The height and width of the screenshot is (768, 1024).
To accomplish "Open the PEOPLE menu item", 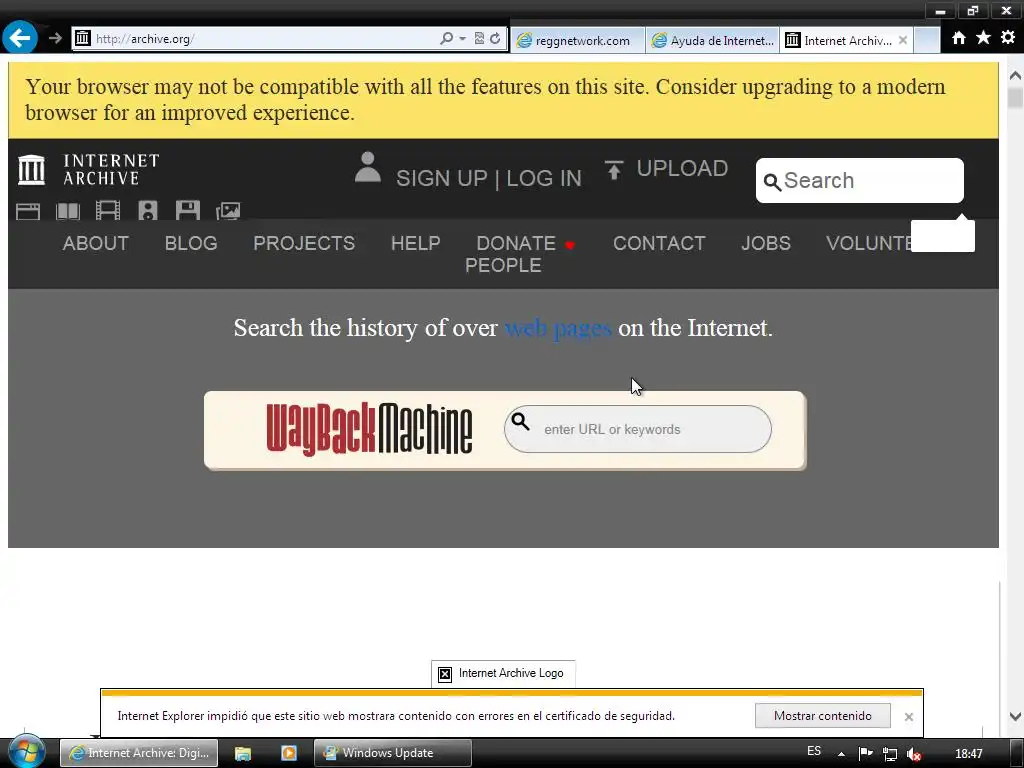I will pos(503,266).
